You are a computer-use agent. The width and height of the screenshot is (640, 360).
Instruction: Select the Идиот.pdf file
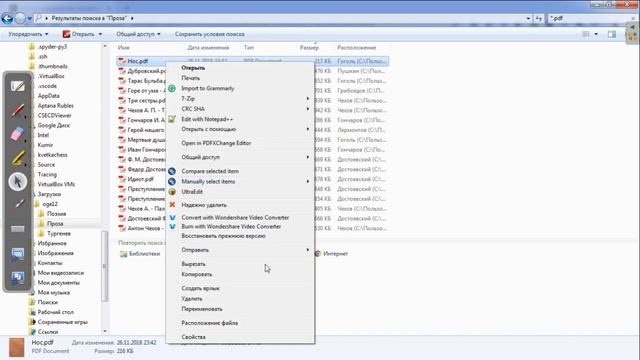pyautogui.click(x=140, y=179)
